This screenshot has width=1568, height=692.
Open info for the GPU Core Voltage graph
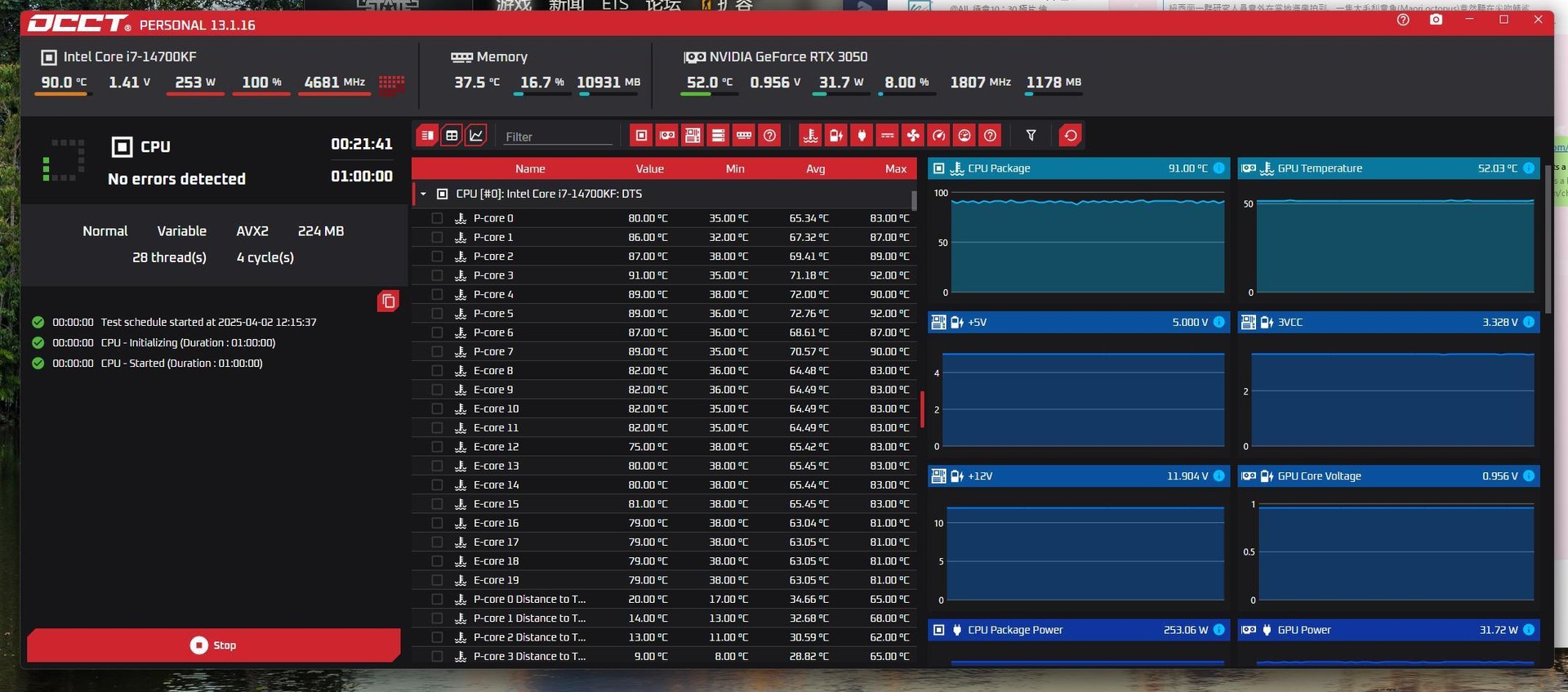pyautogui.click(x=1529, y=475)
